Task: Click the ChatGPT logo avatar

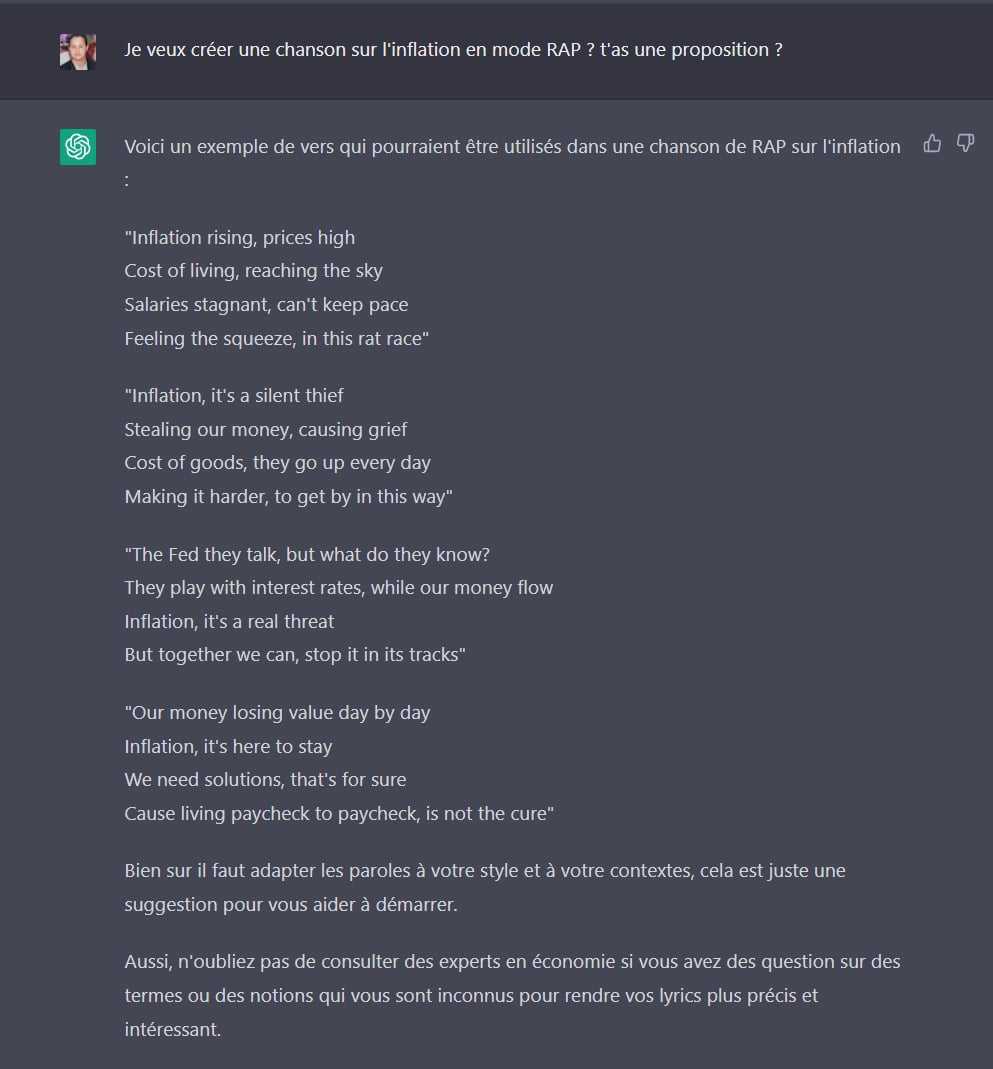Action: click(78, 147)
